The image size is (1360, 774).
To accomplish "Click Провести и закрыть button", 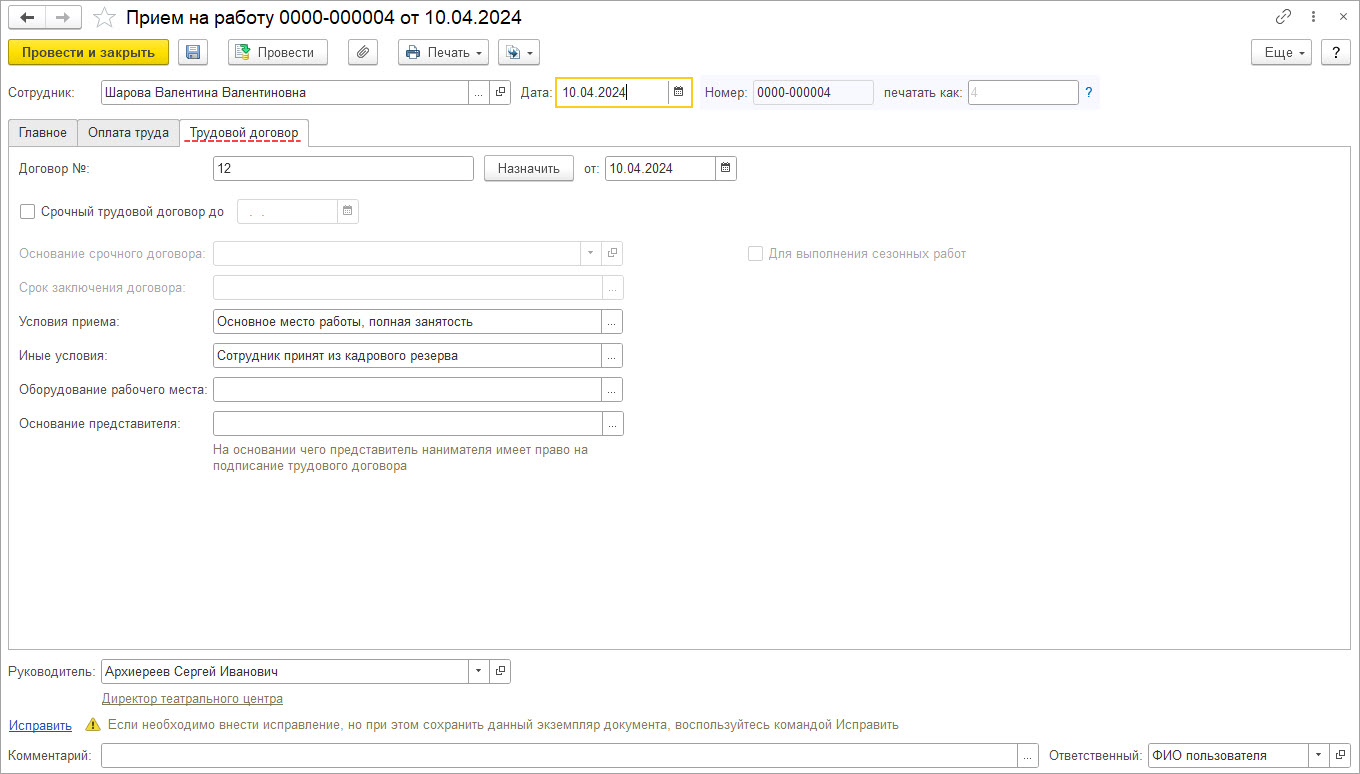I will pyautogui.click(x=88, y=53).
